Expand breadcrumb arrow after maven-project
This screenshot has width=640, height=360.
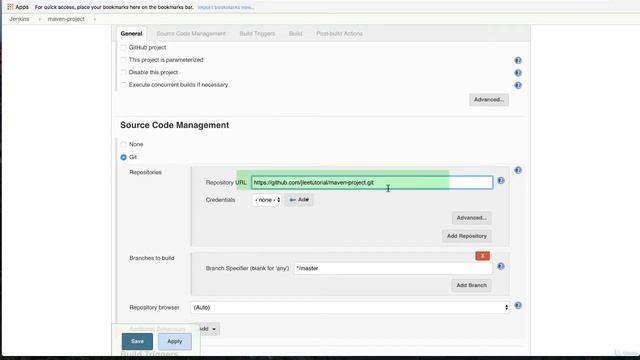coord(94,19)
